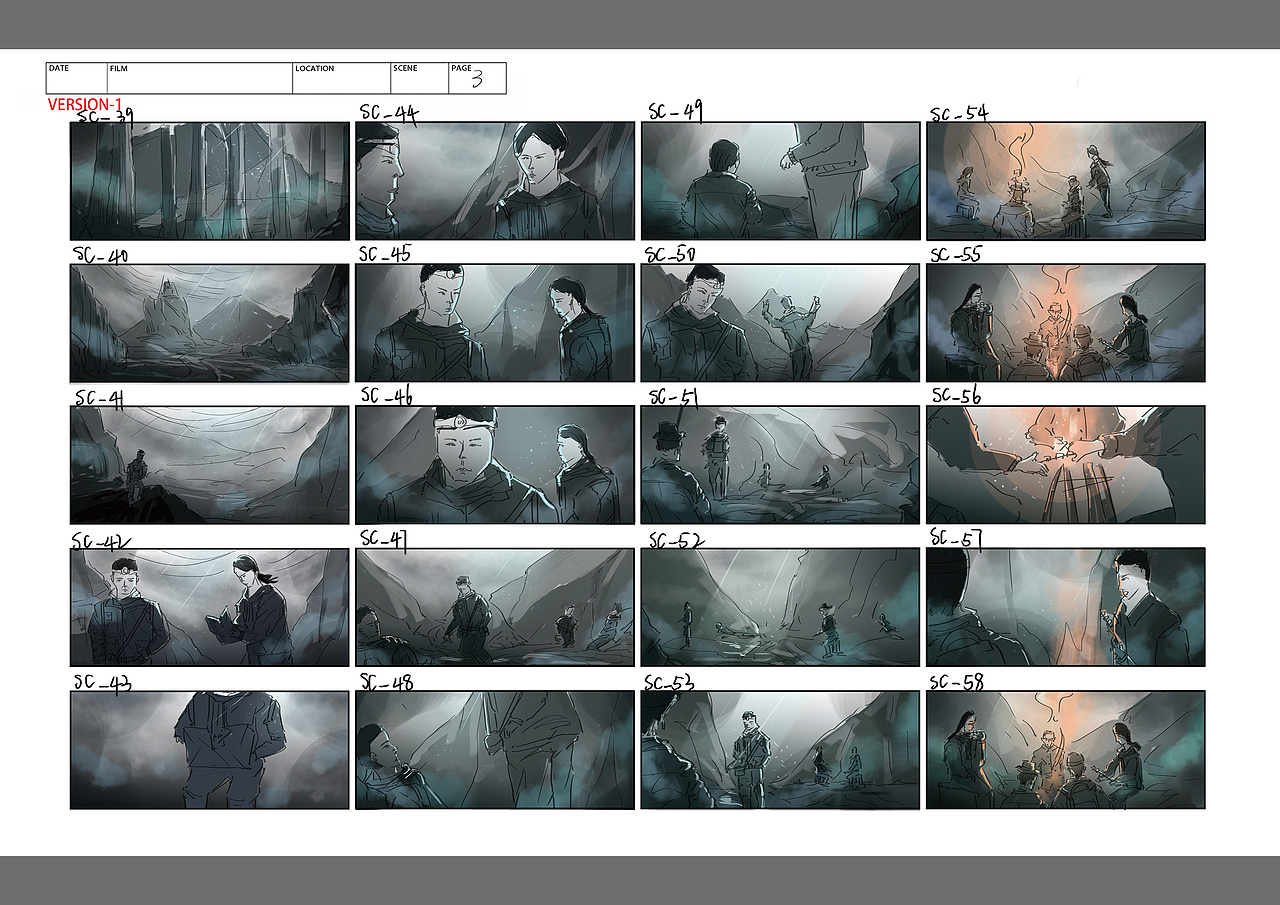Click the DATE header field
This screenshot has height=905, width=1280.
(76, 78)
